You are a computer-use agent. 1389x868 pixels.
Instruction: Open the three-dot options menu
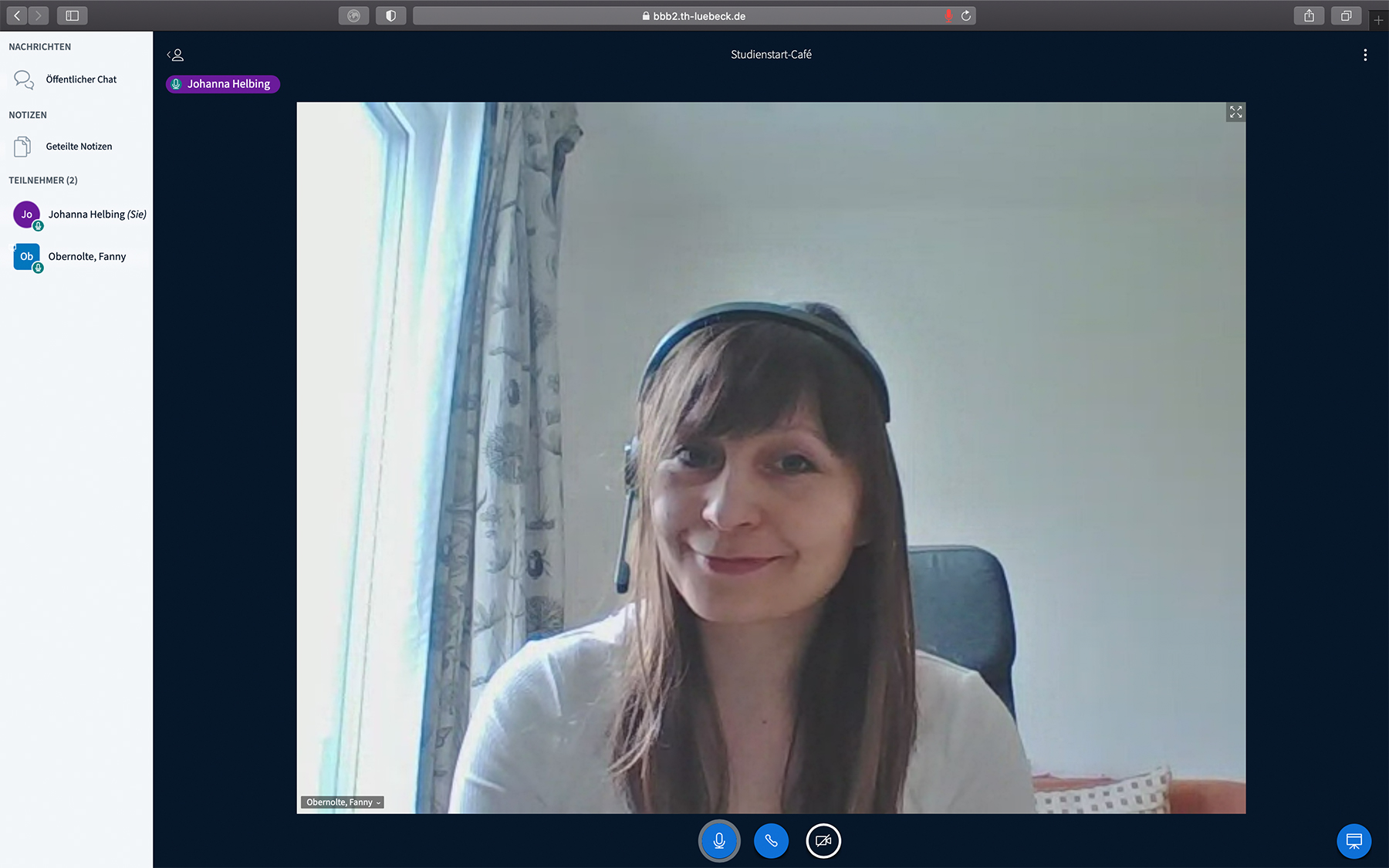coord(1365,55)
